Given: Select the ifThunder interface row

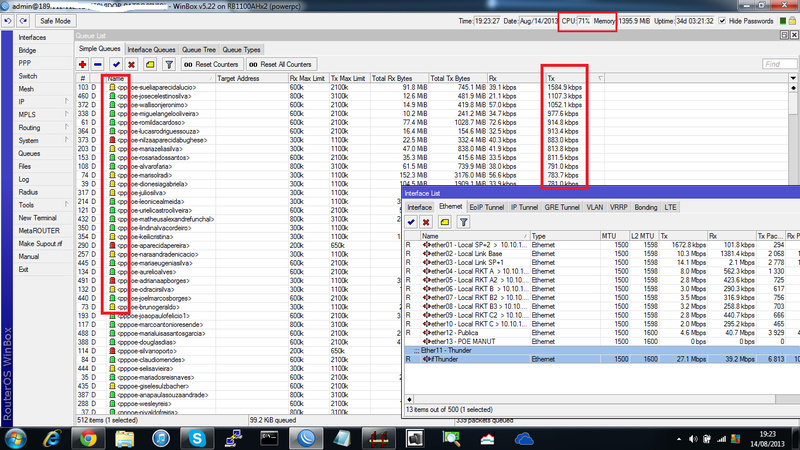Looking at the screenshot, I should click(602, 359).
